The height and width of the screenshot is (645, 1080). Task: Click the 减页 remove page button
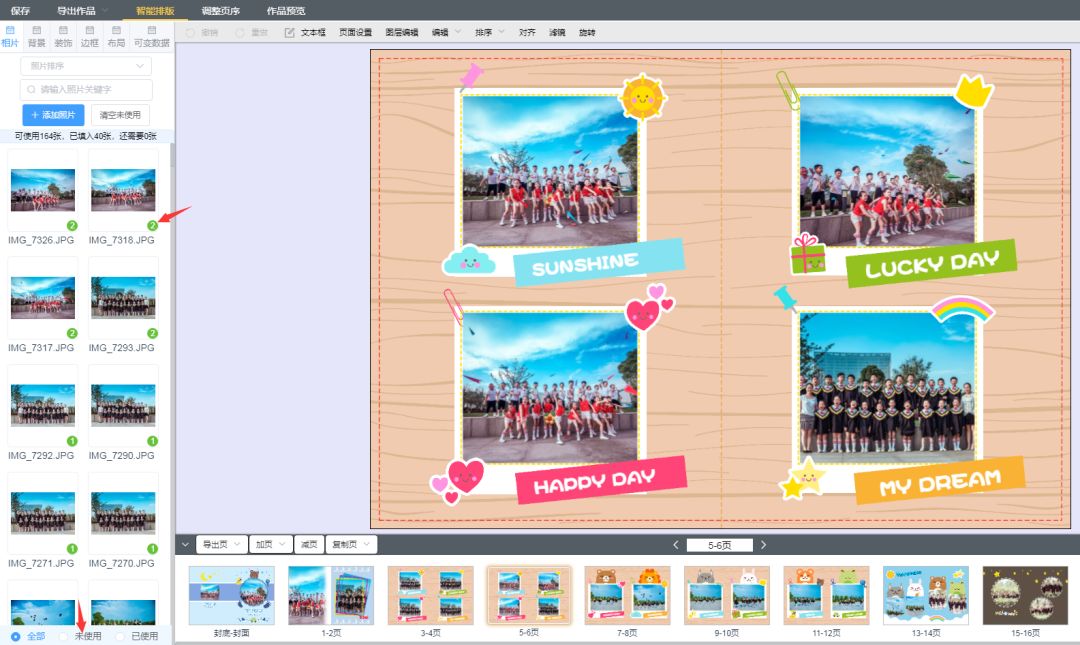click(309, 544)
